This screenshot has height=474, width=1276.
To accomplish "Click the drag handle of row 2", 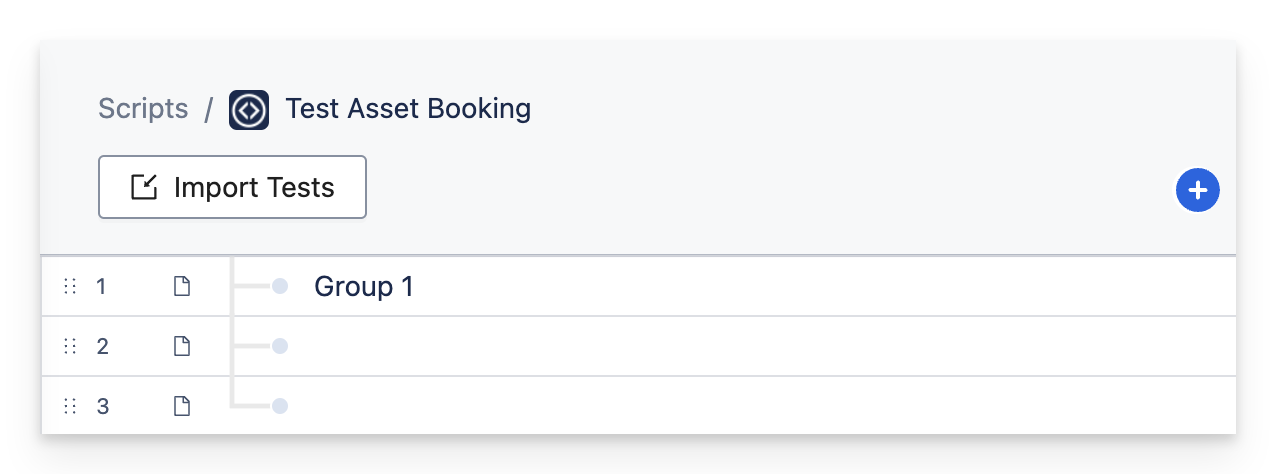I will tap(70, 347).
